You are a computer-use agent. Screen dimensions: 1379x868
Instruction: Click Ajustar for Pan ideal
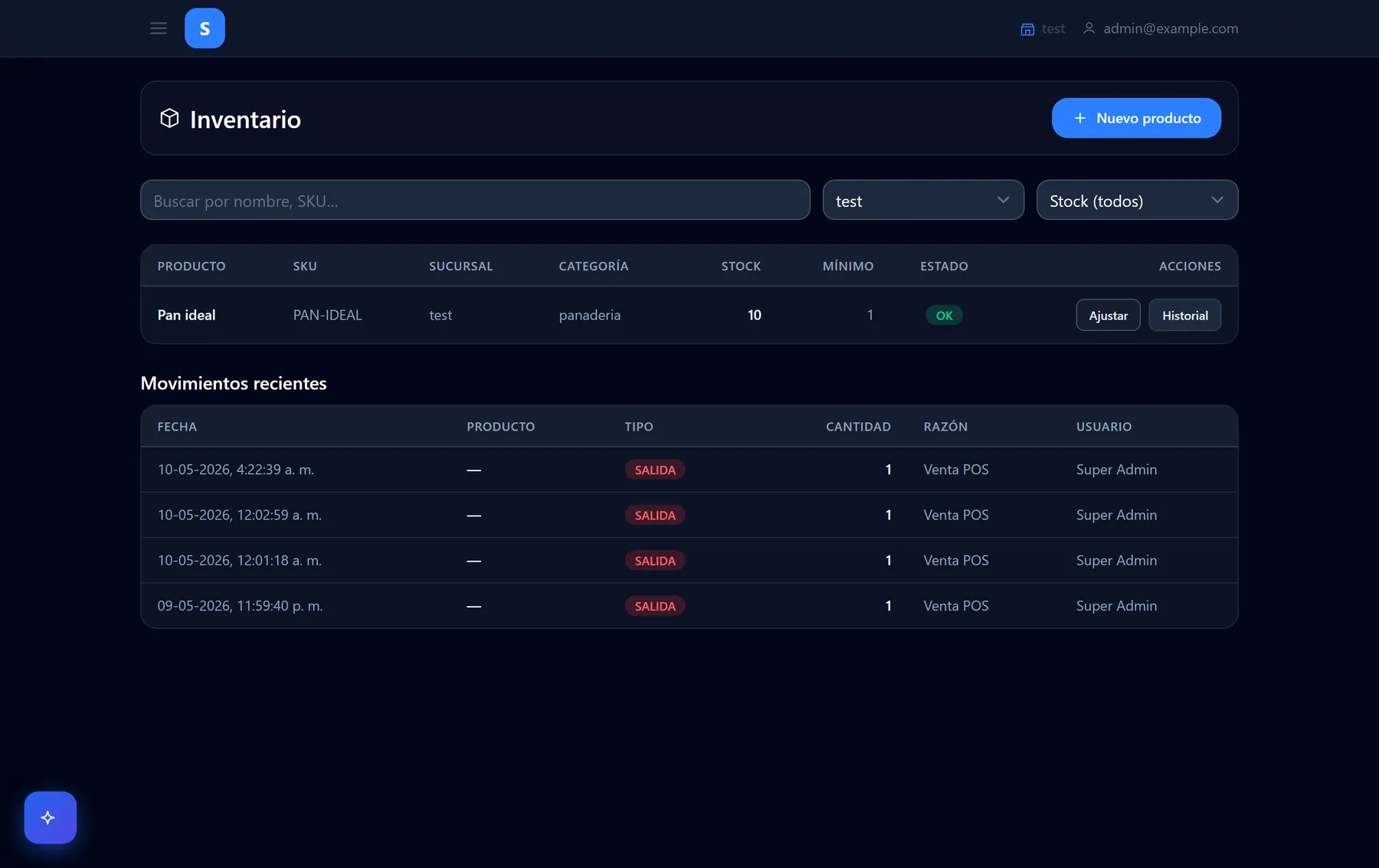pyautogui.click(x=1108, y=315)
